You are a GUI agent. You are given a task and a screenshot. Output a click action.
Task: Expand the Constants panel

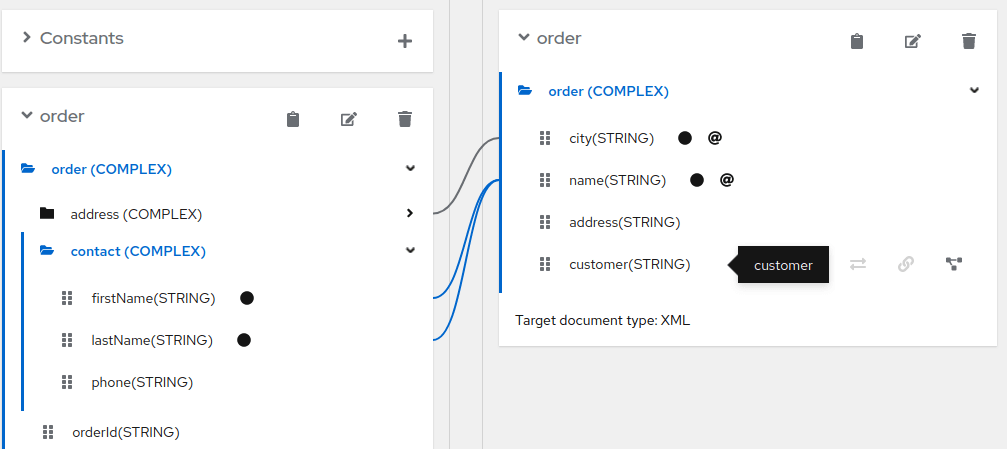pos(26,38)
